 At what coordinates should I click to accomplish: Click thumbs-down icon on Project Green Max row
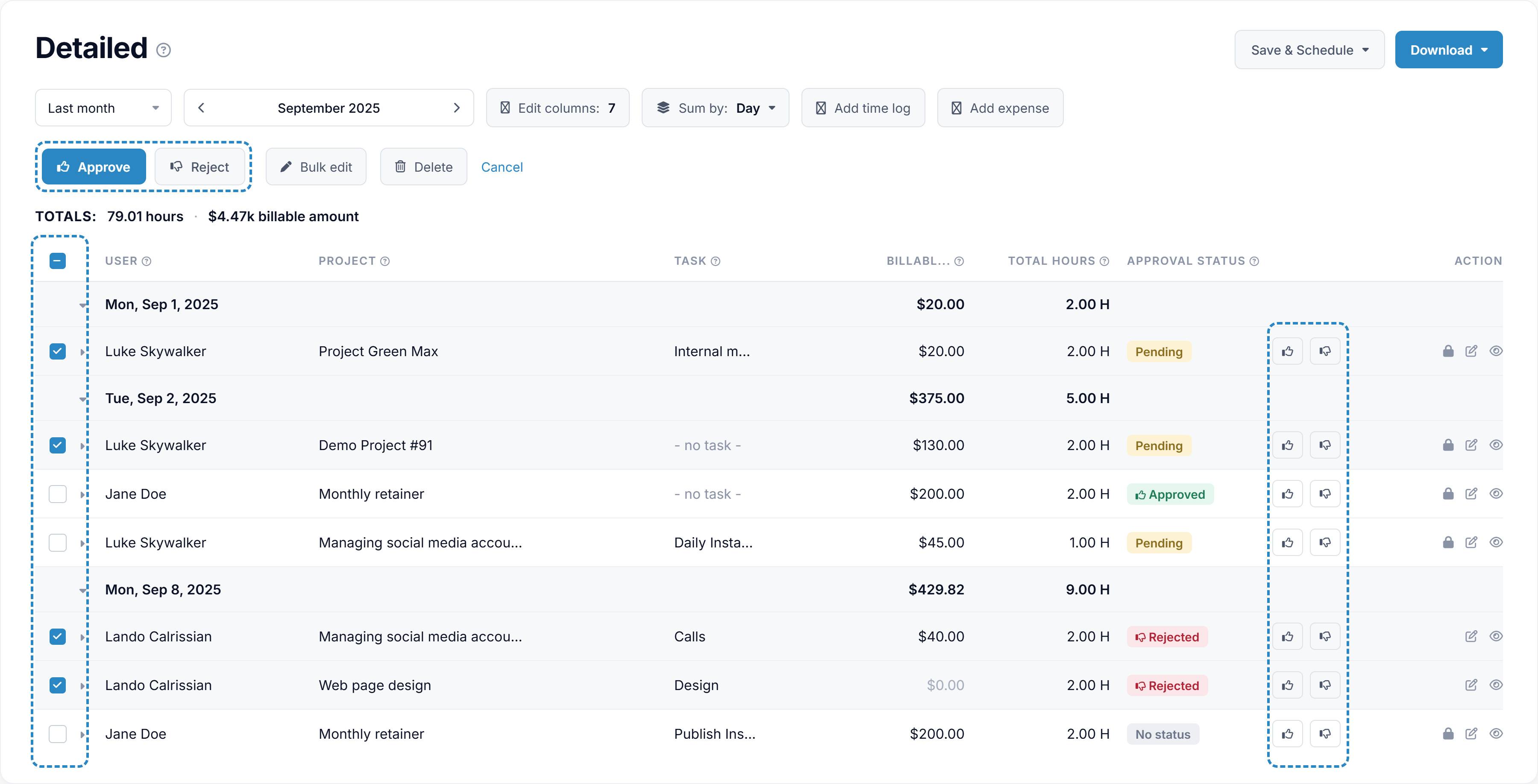[1325, 351]
